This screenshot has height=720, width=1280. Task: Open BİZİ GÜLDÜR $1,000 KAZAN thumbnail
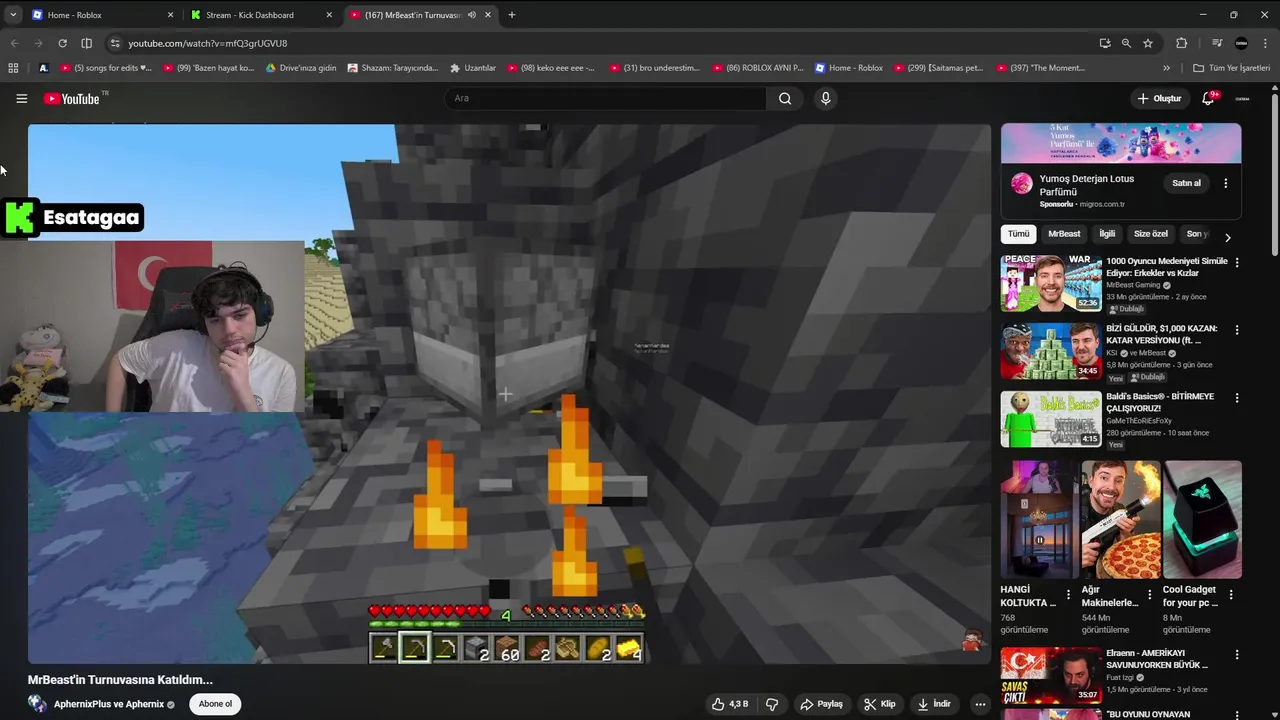click(1051, 351)
